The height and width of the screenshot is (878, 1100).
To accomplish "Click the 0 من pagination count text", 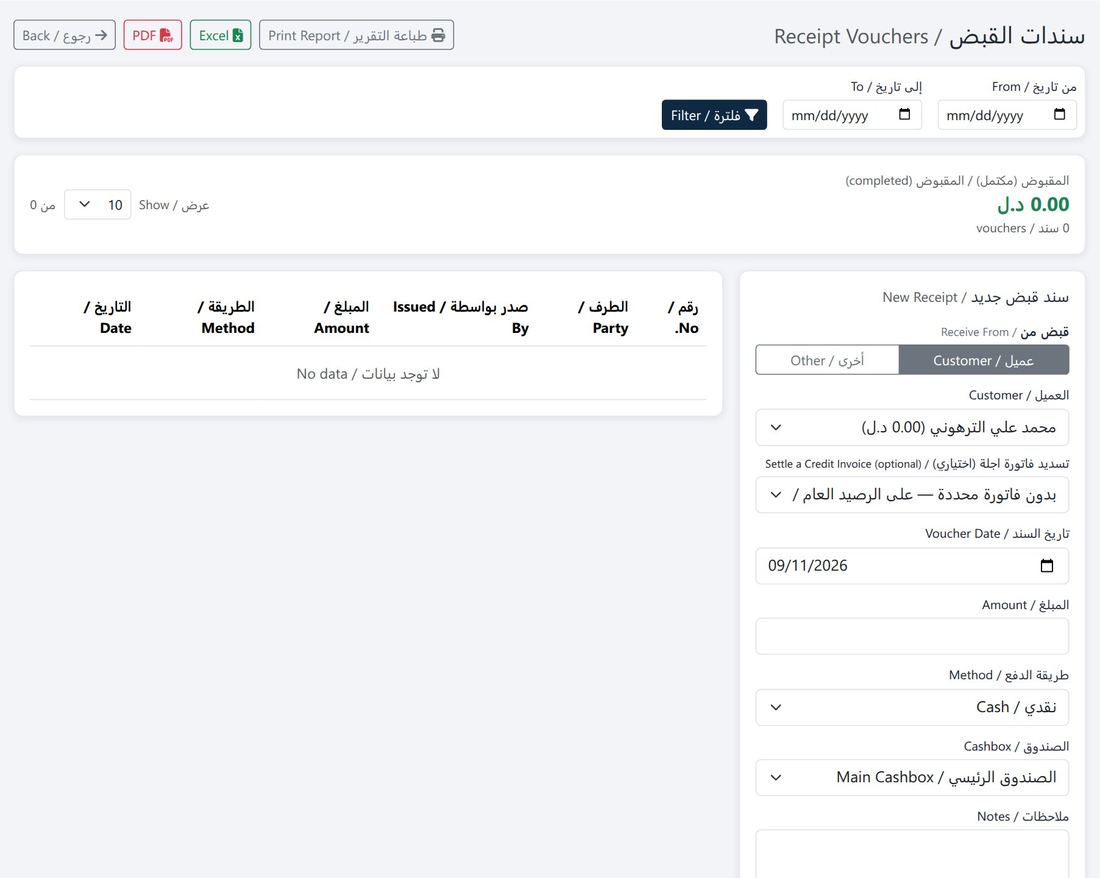I will coord(42,205).
